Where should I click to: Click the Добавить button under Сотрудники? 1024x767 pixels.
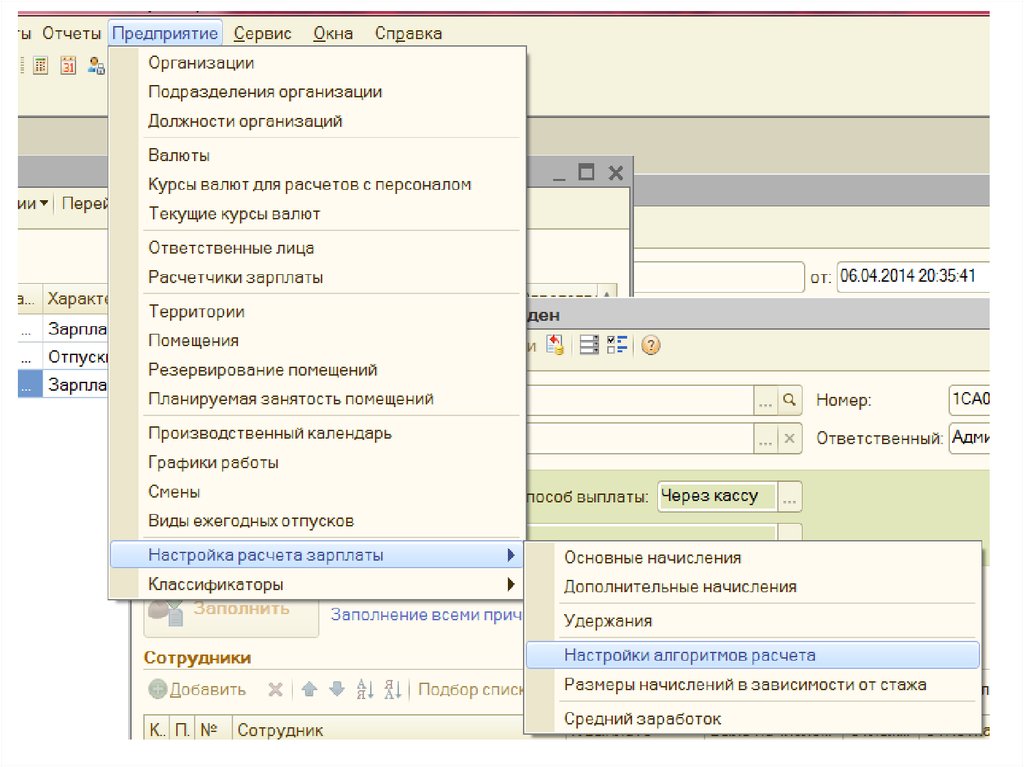(198, 689)
